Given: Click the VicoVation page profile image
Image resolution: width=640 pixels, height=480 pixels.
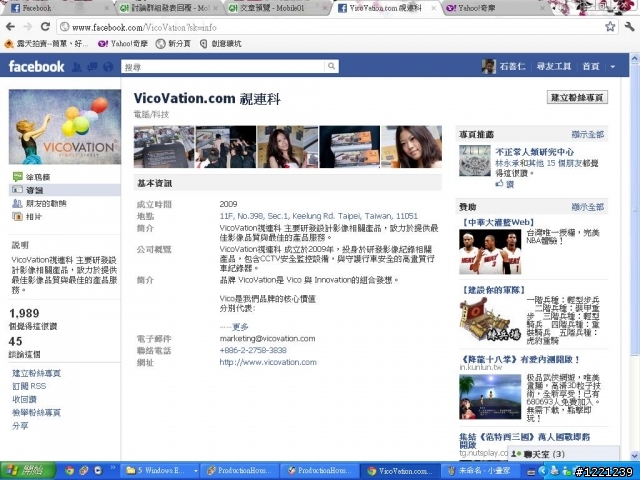Looking at the screenshot, I should click(x=65, y=127).
